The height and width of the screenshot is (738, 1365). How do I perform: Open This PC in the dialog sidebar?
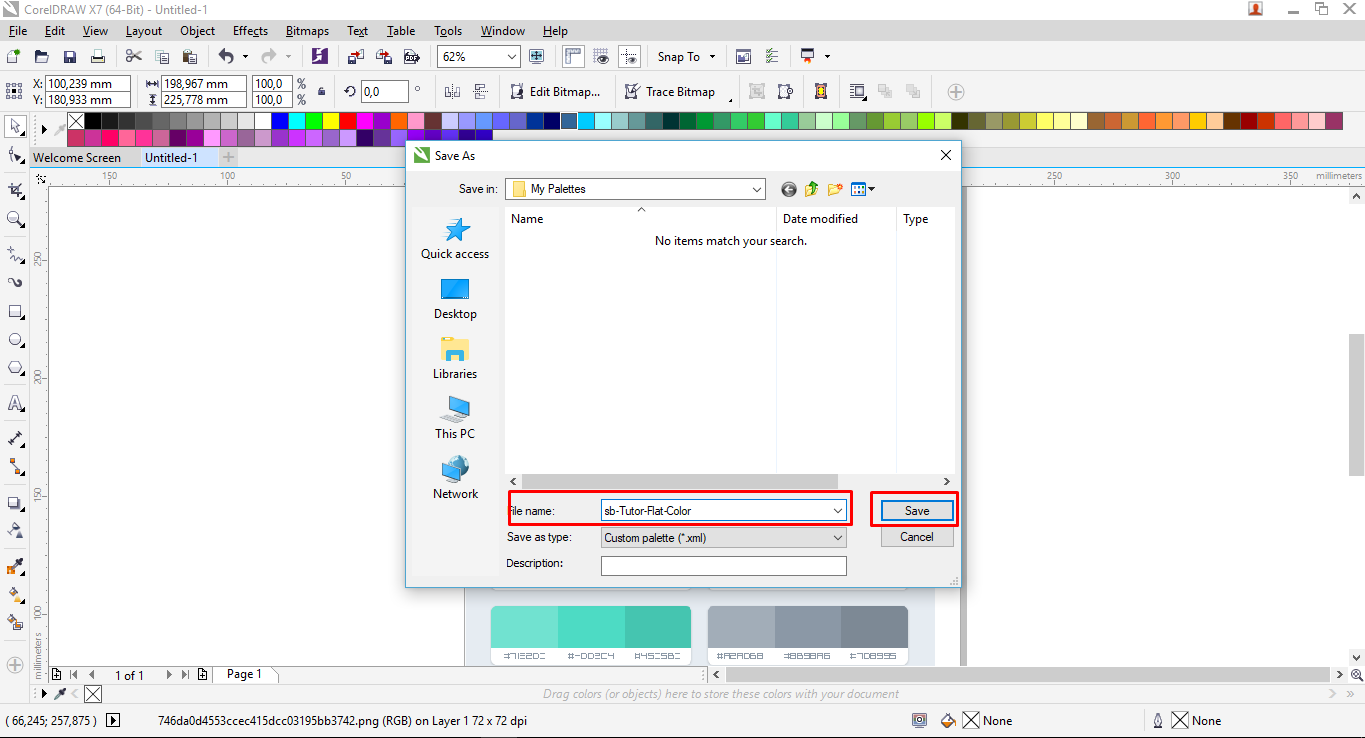click(x=455, y=418)
